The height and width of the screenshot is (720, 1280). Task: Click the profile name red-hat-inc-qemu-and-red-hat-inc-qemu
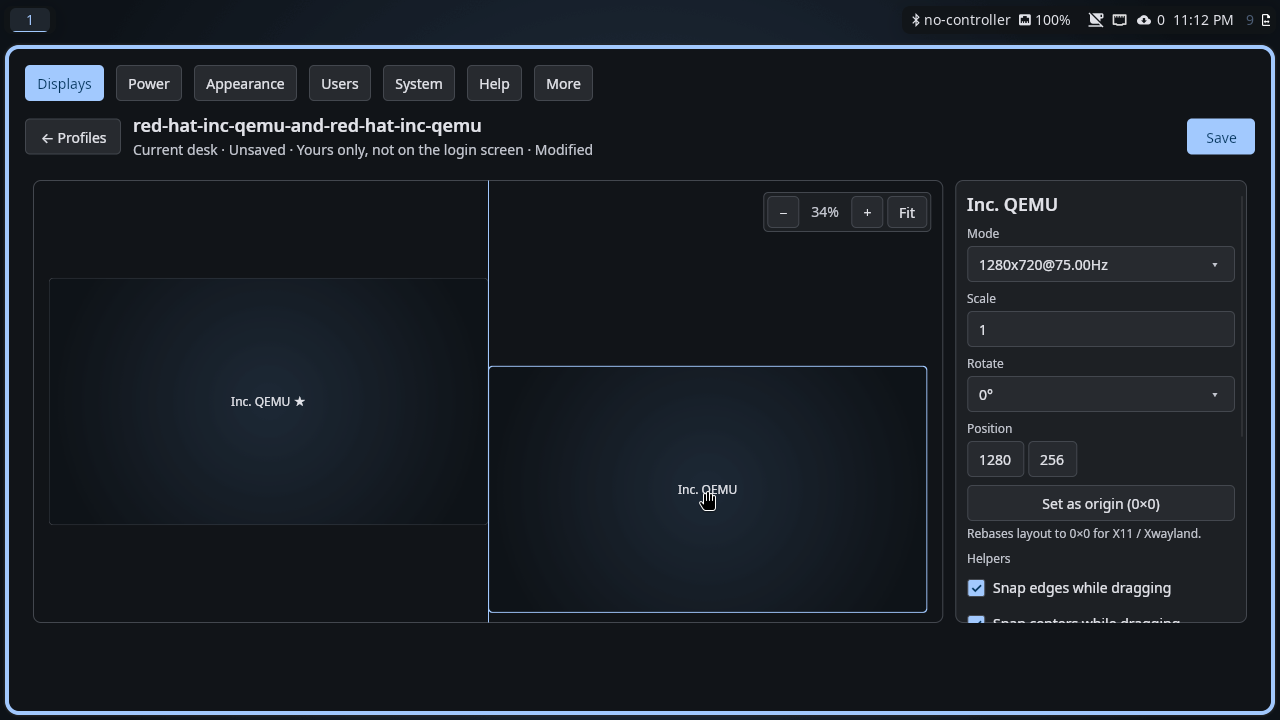pos(307,125)
